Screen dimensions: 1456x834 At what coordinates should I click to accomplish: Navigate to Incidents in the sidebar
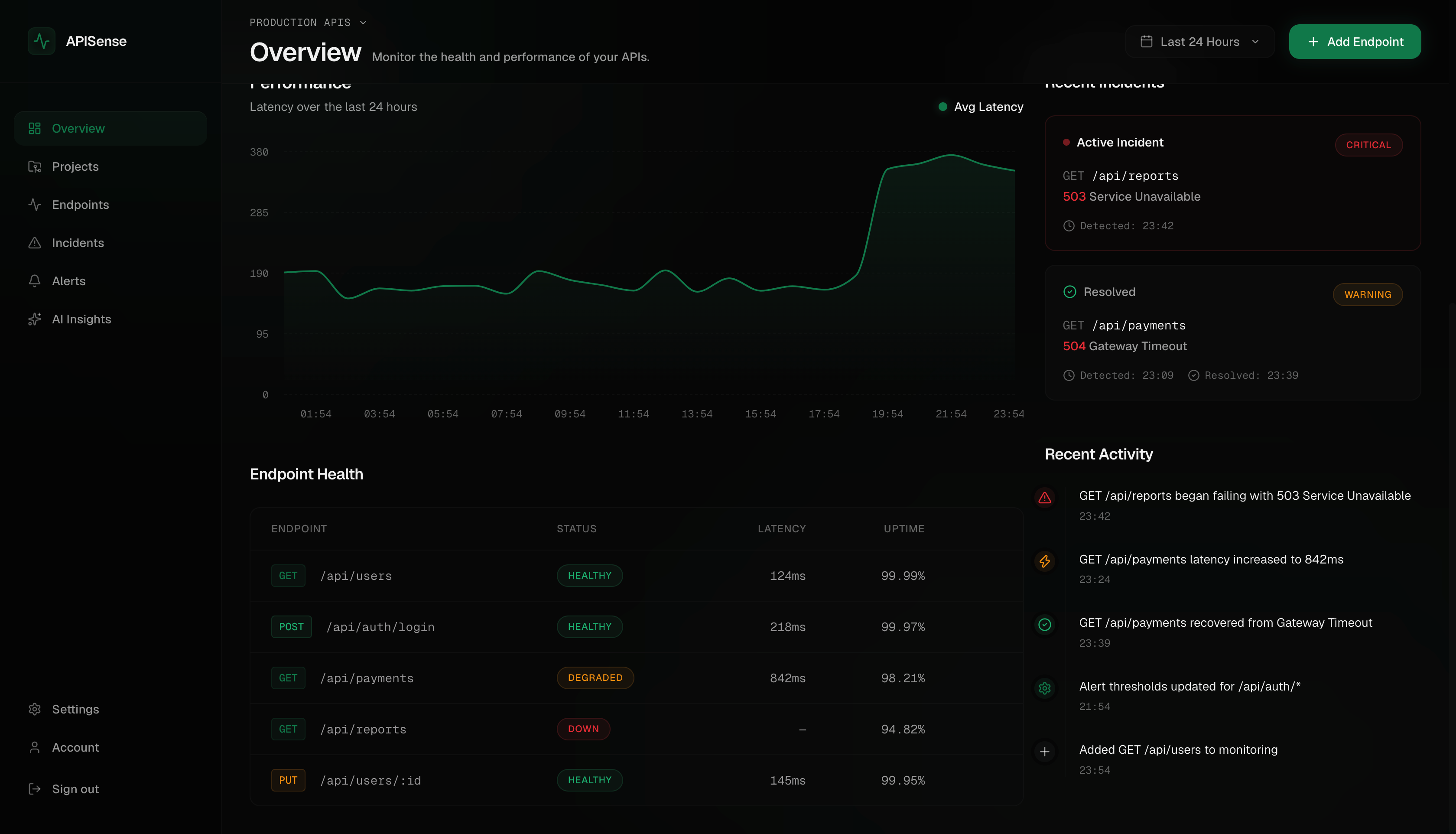[110, 243]
